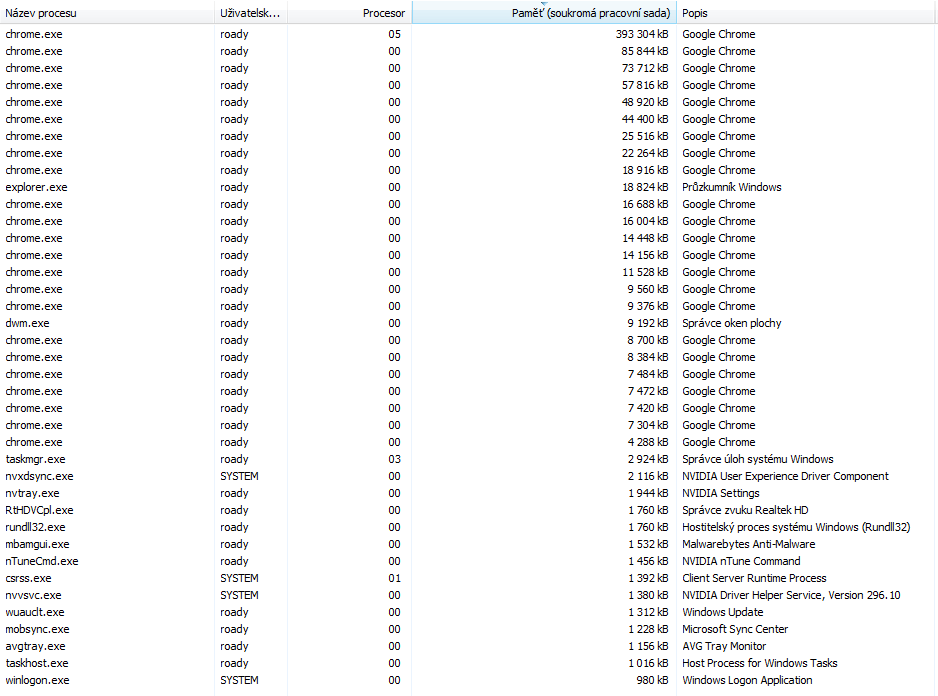
Task: Select the 44 400 kB memory value
Action: 644,119
